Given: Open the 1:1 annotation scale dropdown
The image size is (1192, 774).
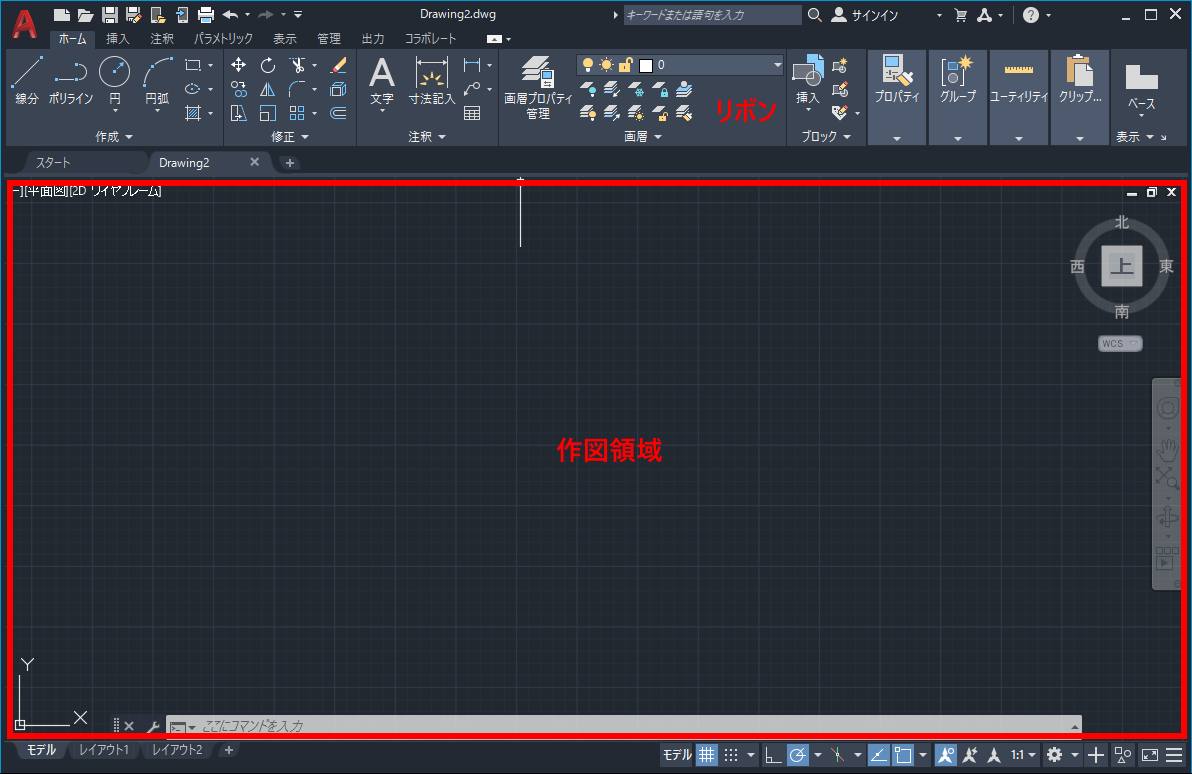Looking at the screenshot, I should coord(1023,755).
